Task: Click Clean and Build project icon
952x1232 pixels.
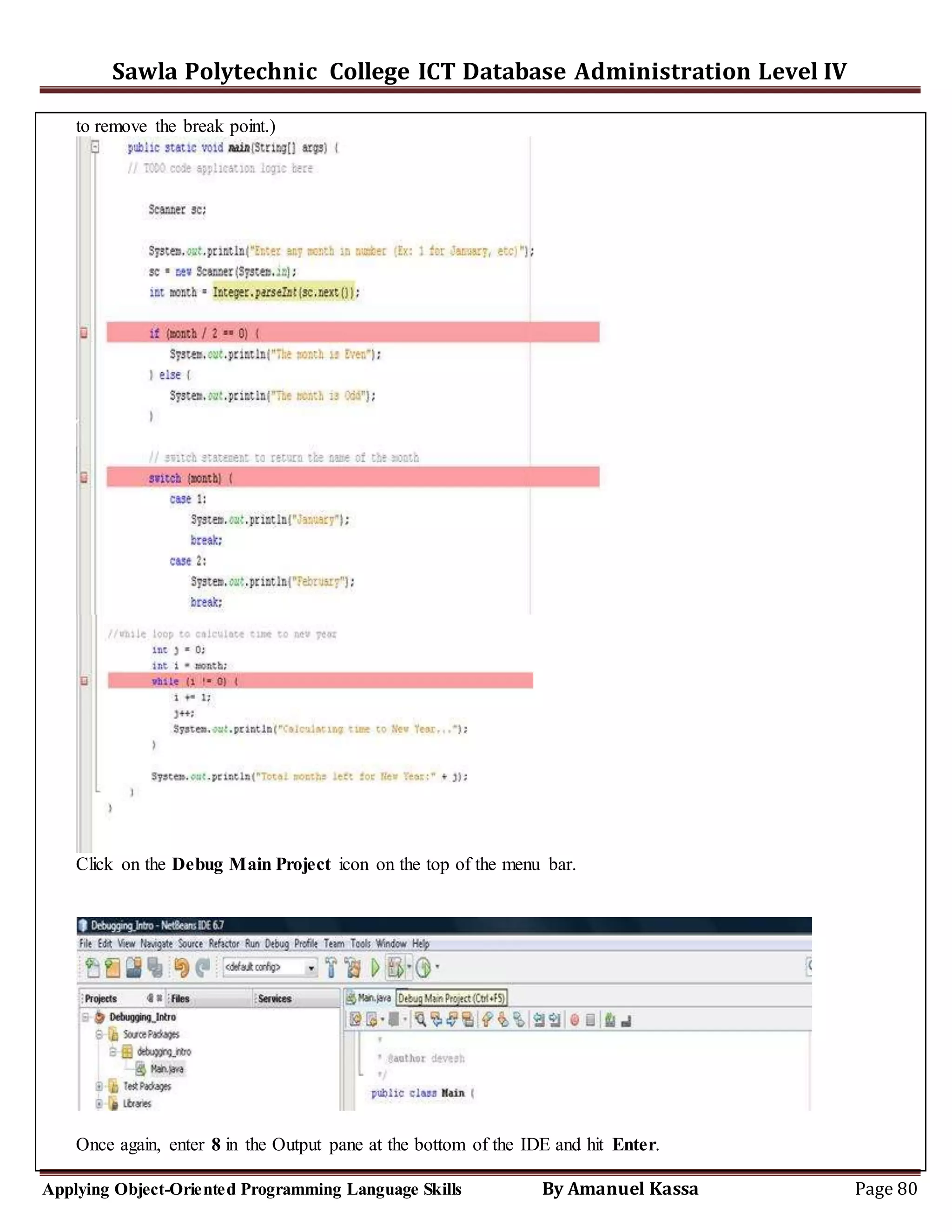Action: (x=352, y=968)
